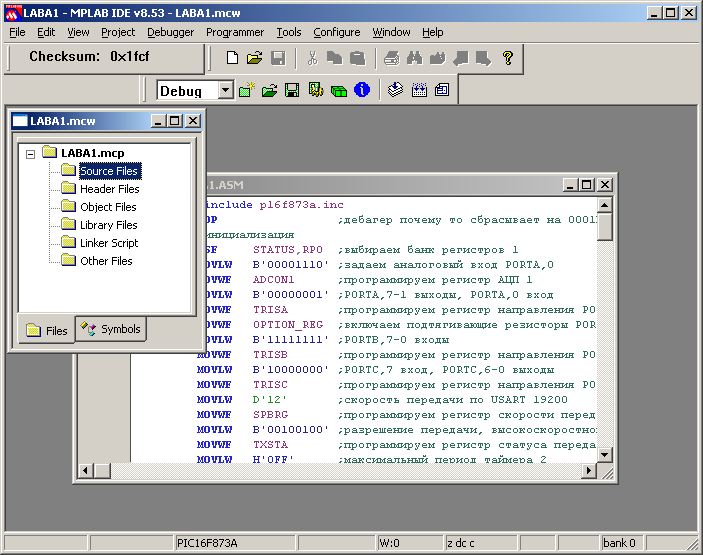Viewport: 703px width, 555px height.
Task: Click the editor vertical scrollbar down arrow
Action: coord(604,455)
